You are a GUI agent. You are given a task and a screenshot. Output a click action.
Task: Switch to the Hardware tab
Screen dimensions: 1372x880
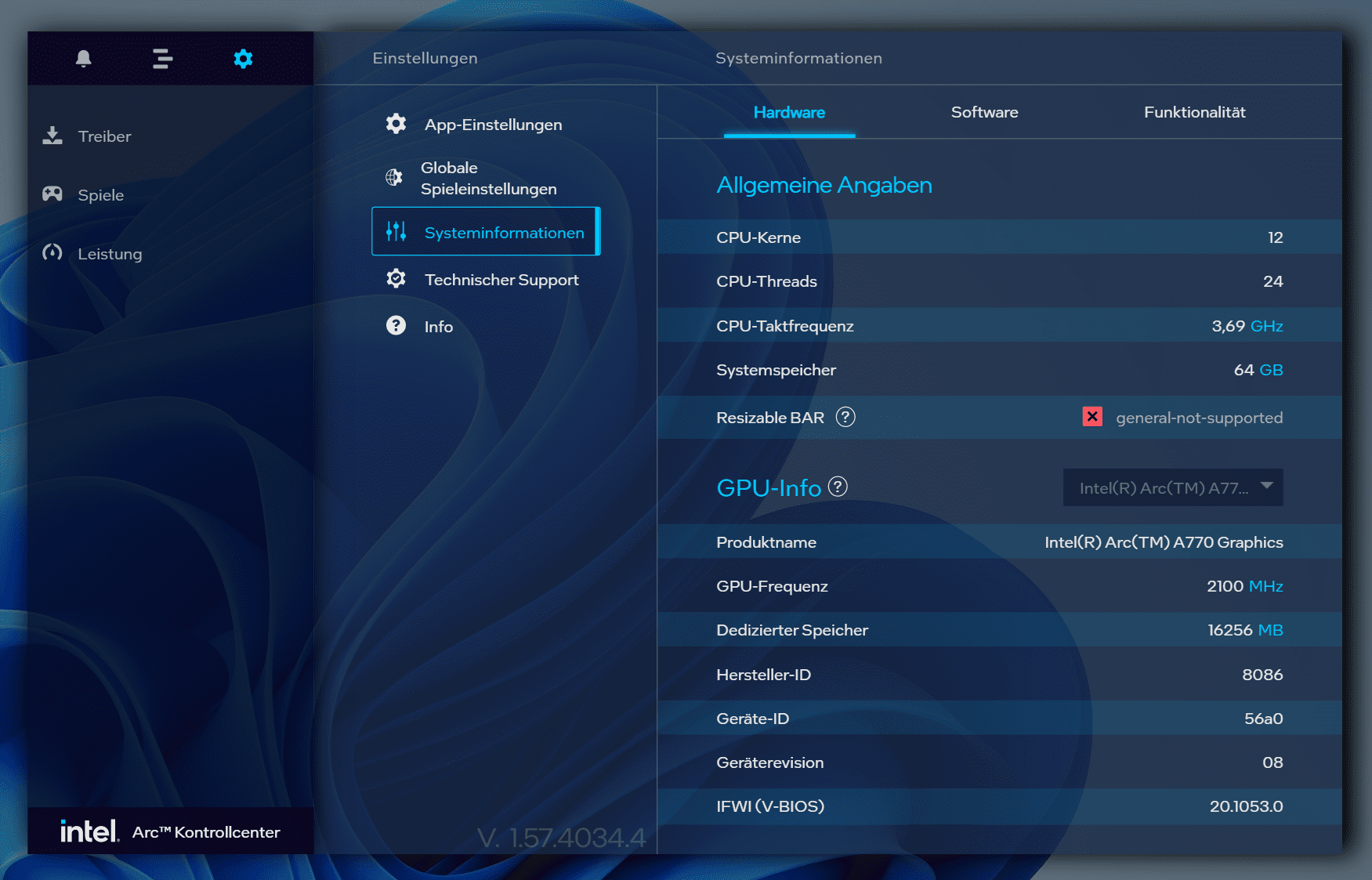tap(789, 112)
